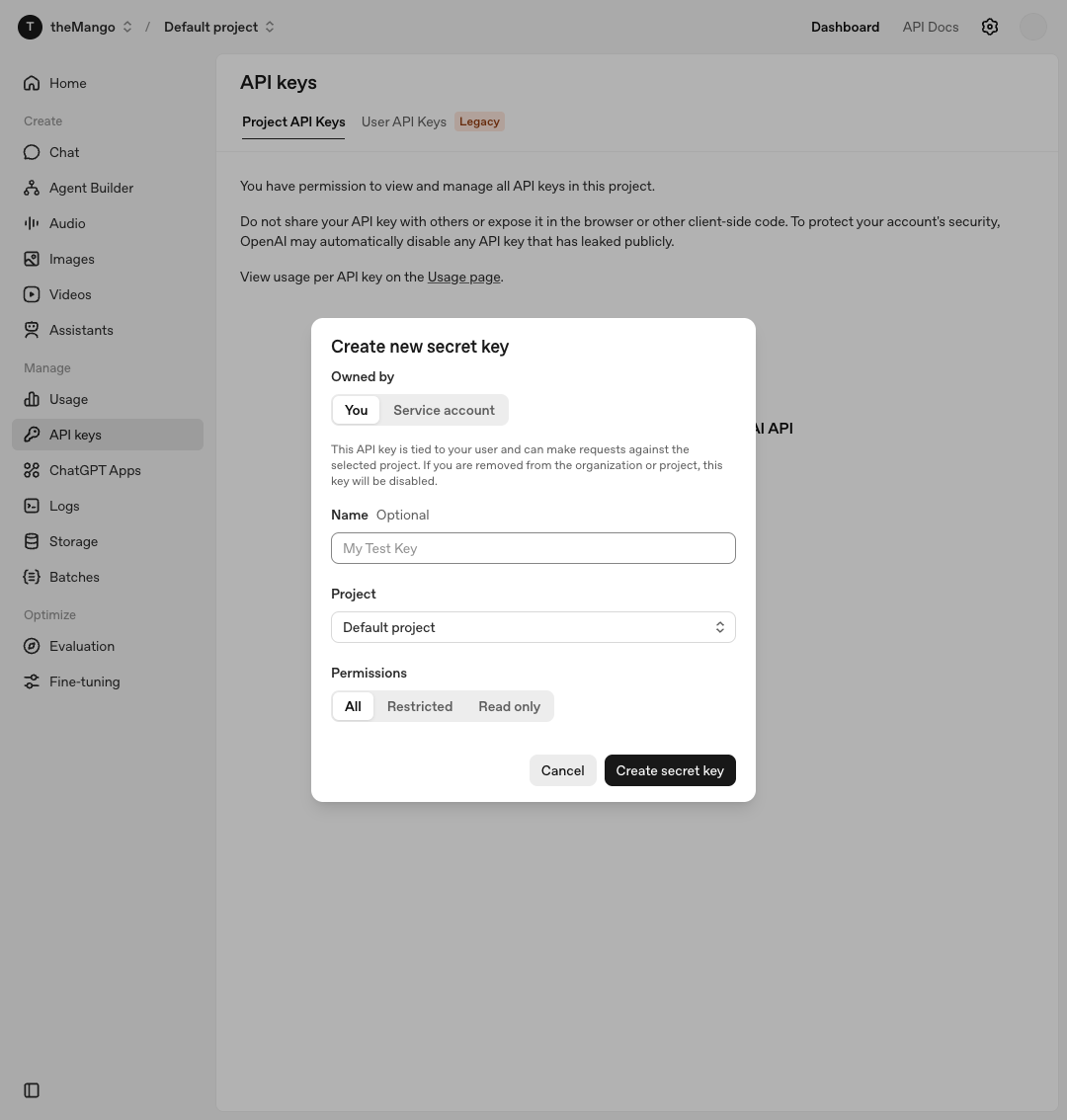Open settings via the gear icon

click(x=989, y=27)
